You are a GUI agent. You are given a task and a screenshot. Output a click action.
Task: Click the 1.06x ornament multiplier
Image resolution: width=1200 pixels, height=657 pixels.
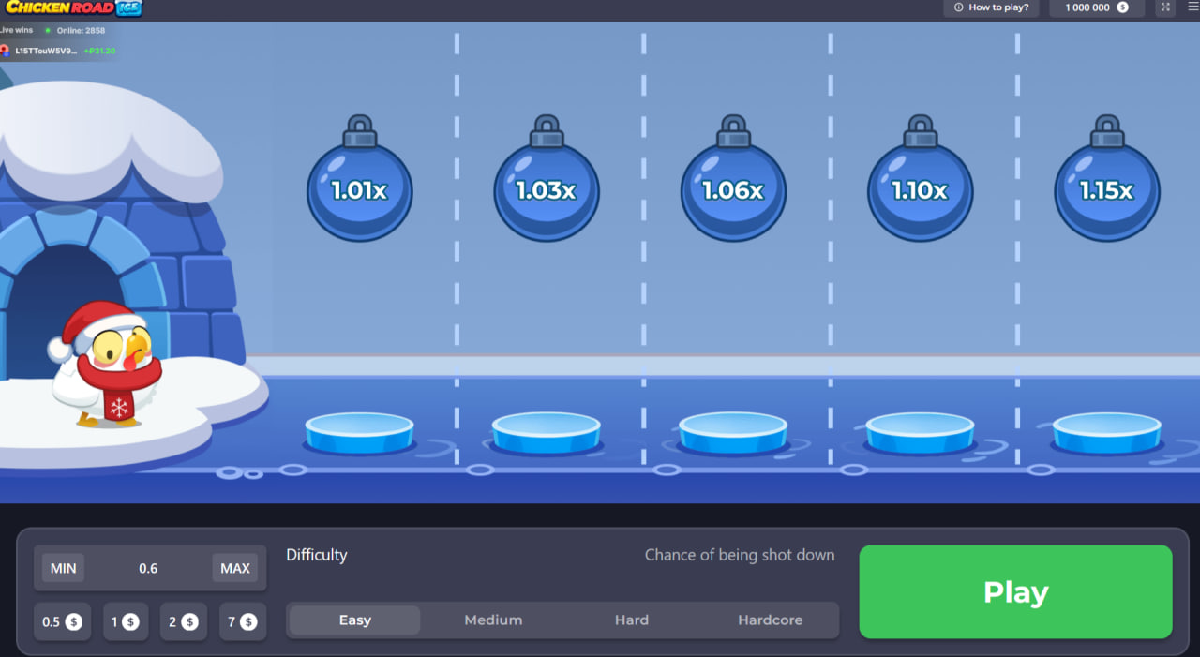coord(733,190)
